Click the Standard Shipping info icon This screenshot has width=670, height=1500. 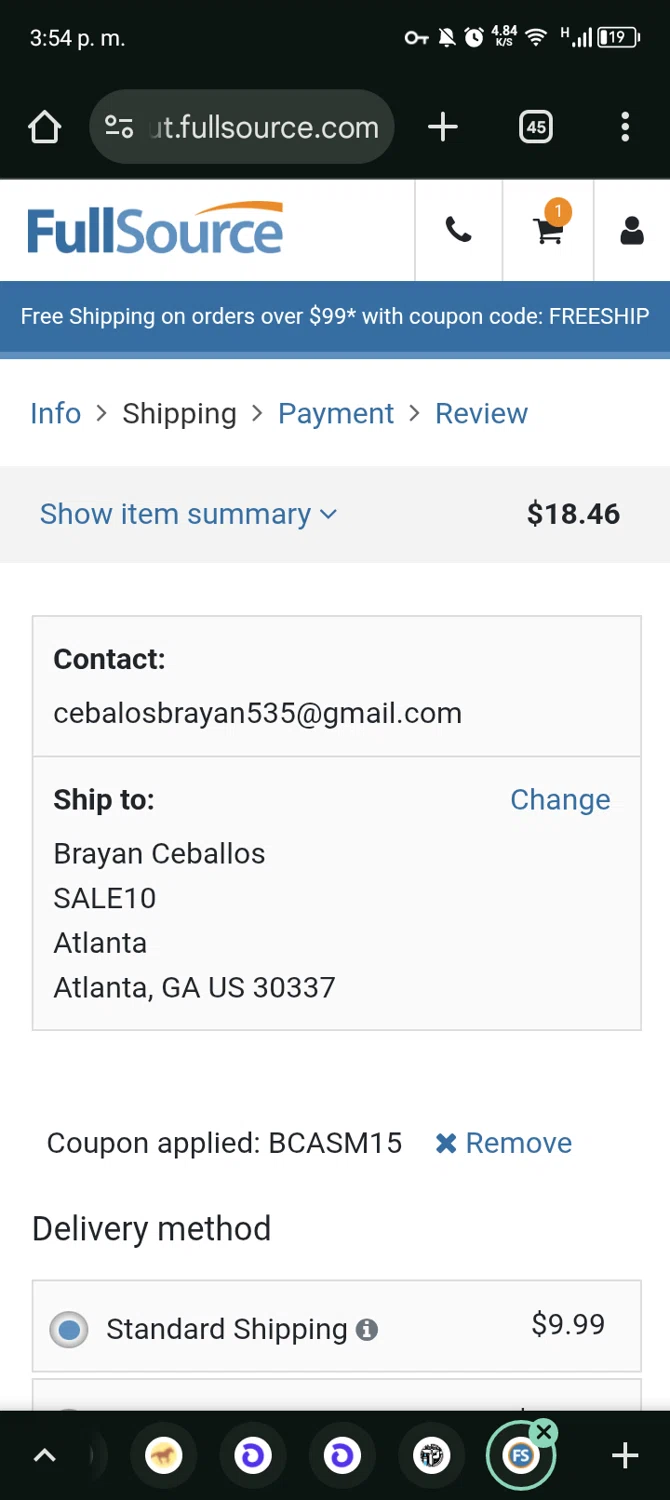point(367,1329)
